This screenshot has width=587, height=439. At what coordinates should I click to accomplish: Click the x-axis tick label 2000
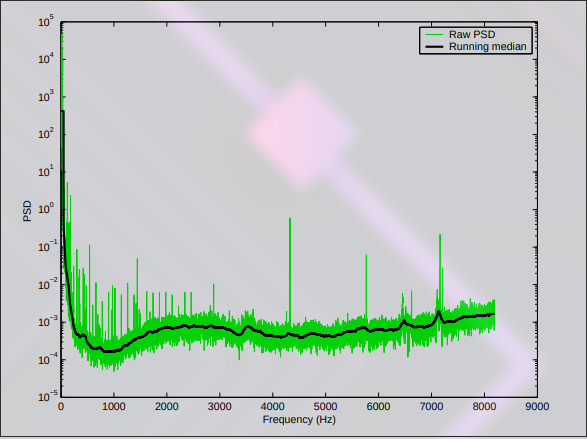[167, 406]
